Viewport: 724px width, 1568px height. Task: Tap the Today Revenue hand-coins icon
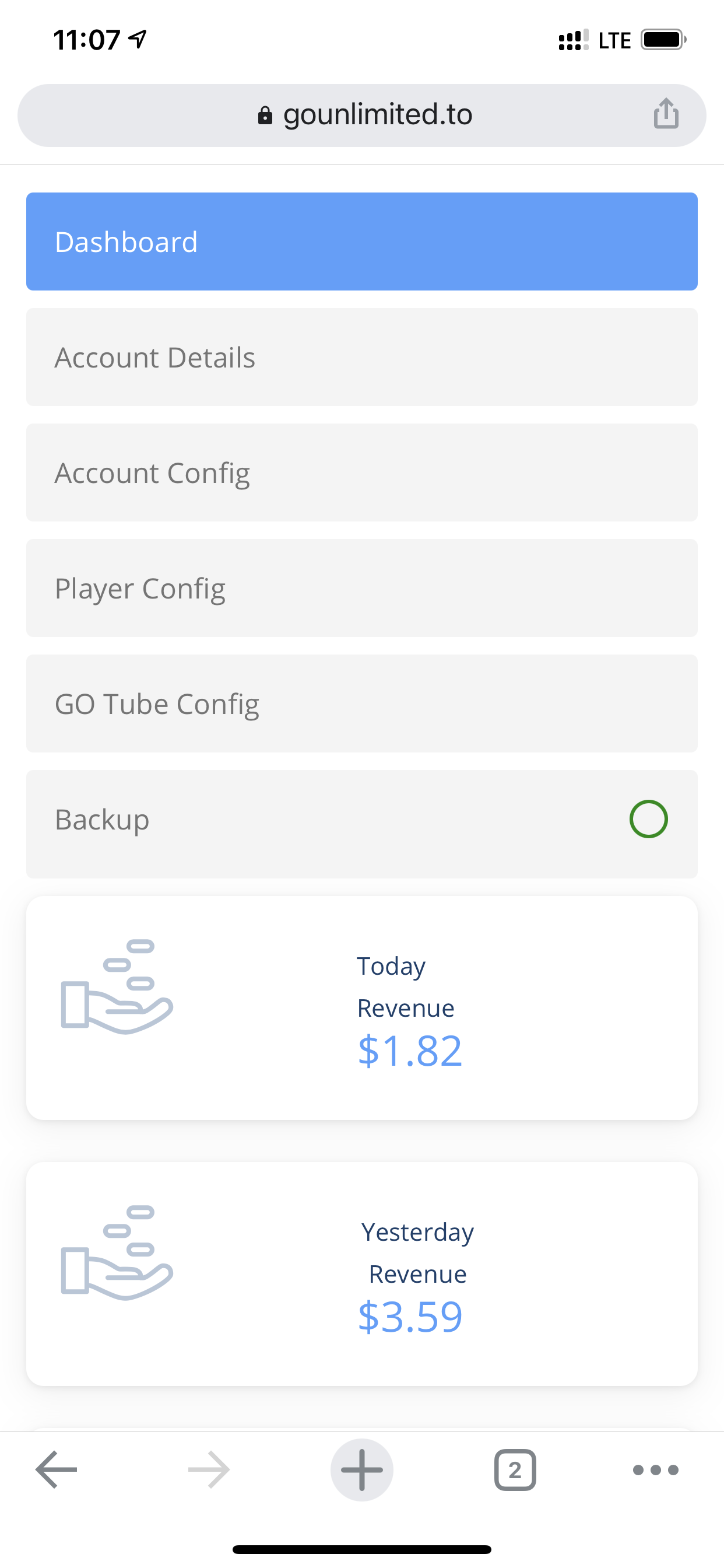117,986
